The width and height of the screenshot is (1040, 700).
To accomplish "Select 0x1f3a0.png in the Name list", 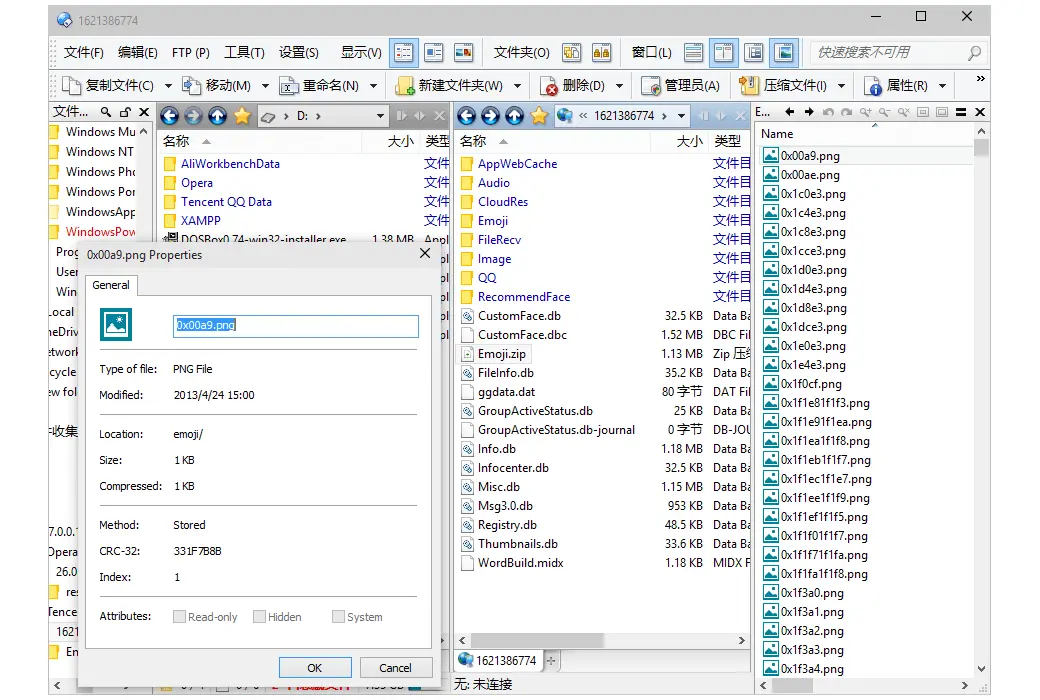I will [x=803, y=593].
